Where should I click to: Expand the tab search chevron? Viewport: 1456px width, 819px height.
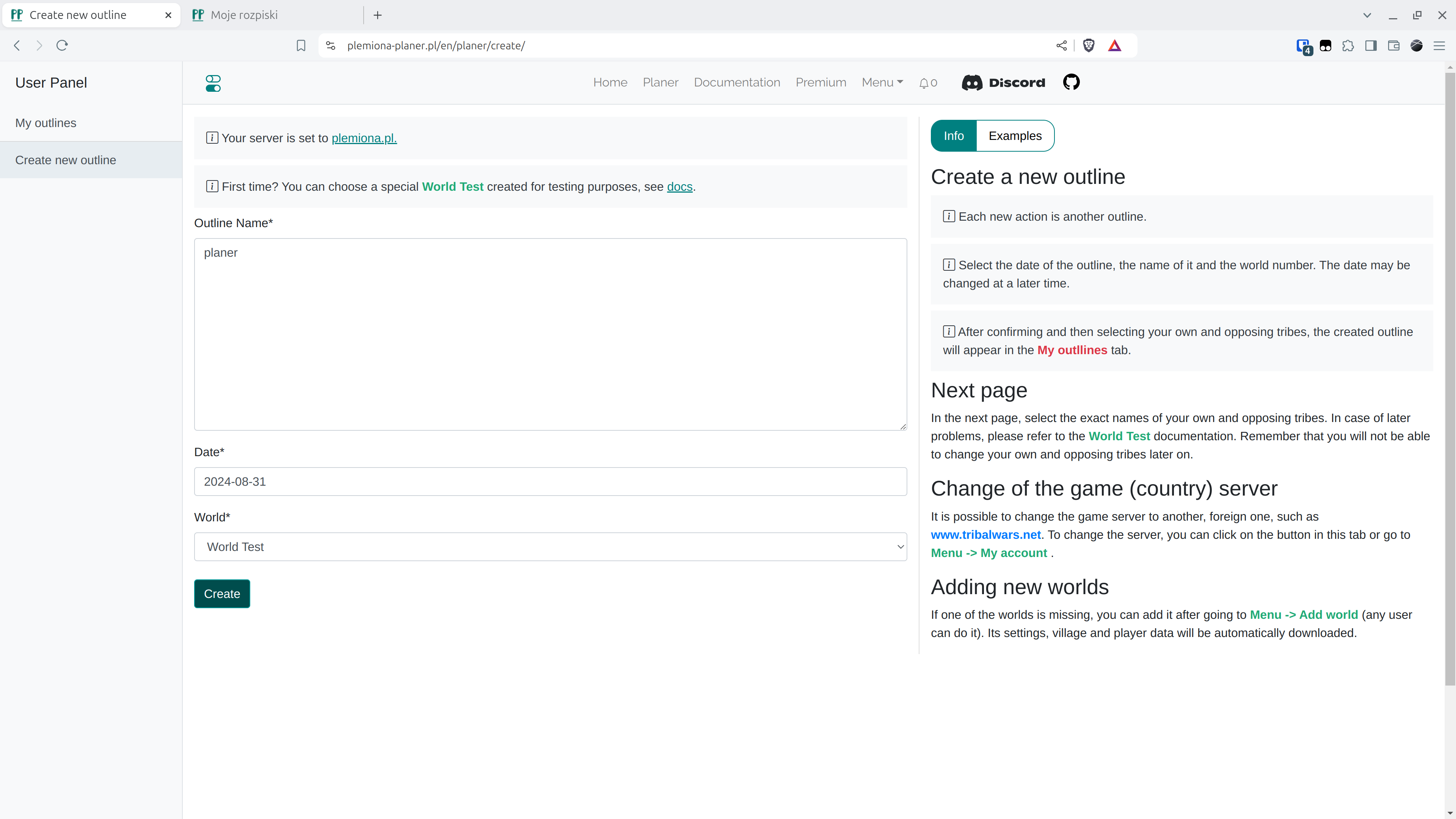(x=1367, y=15)
